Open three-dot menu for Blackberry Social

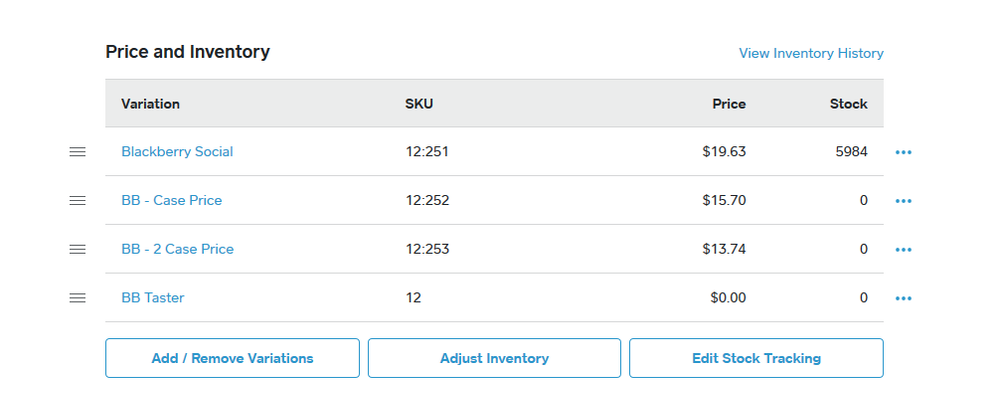(904, 153)
